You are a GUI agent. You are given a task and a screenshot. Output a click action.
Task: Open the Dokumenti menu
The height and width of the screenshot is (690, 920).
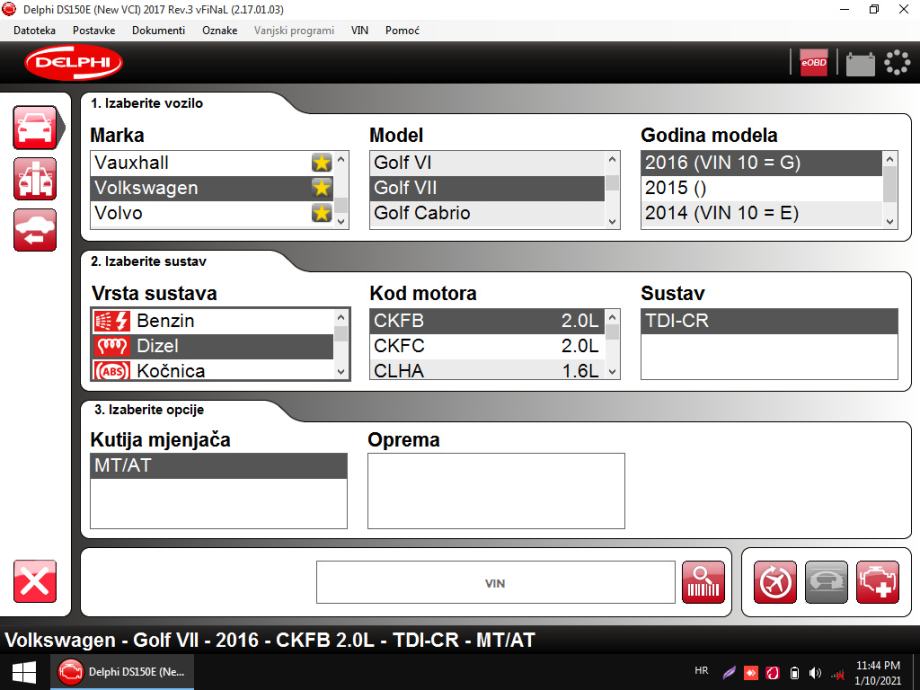tap(158, 31)
